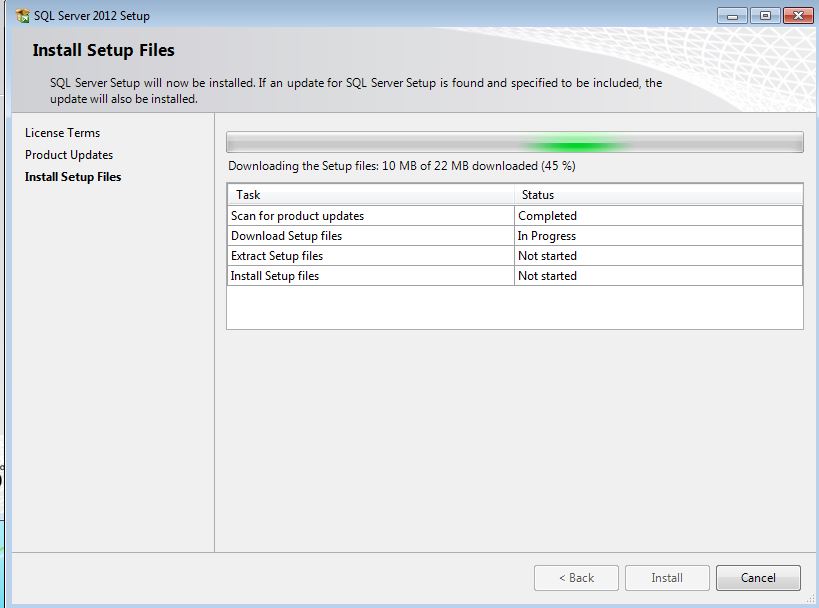Select Product Updates step in sidebar
The height and width of the screenshot is (608, 819).
tap(69, 155)
